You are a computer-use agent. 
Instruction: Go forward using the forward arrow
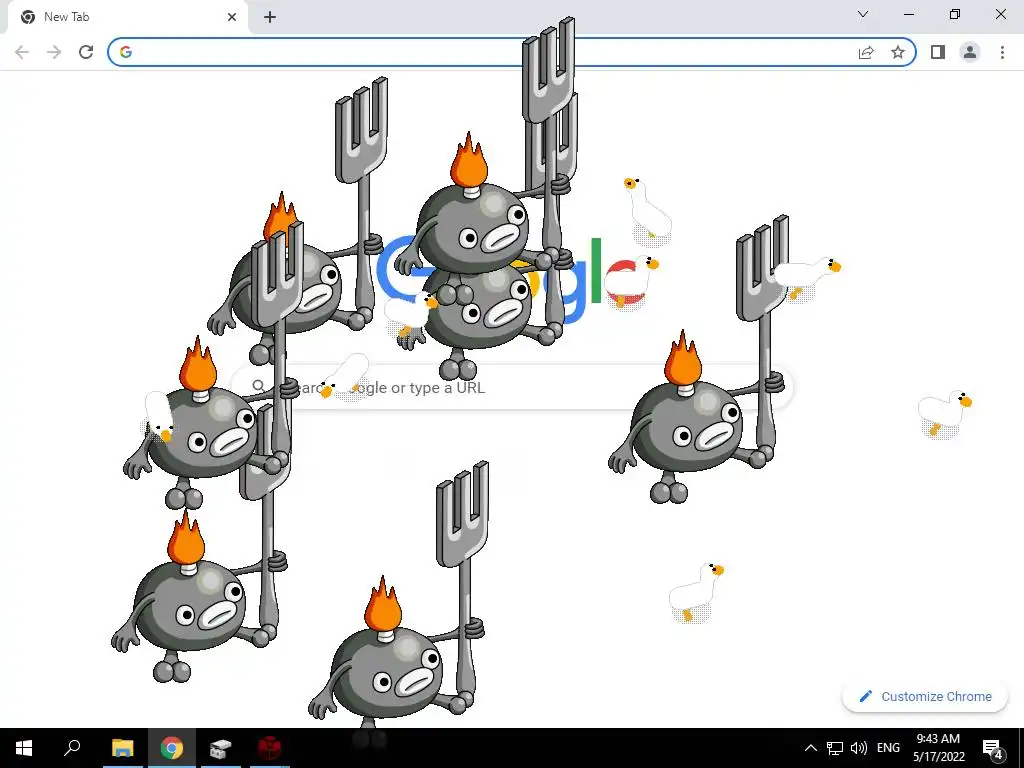pyautogui.click(x=54, y=52)
